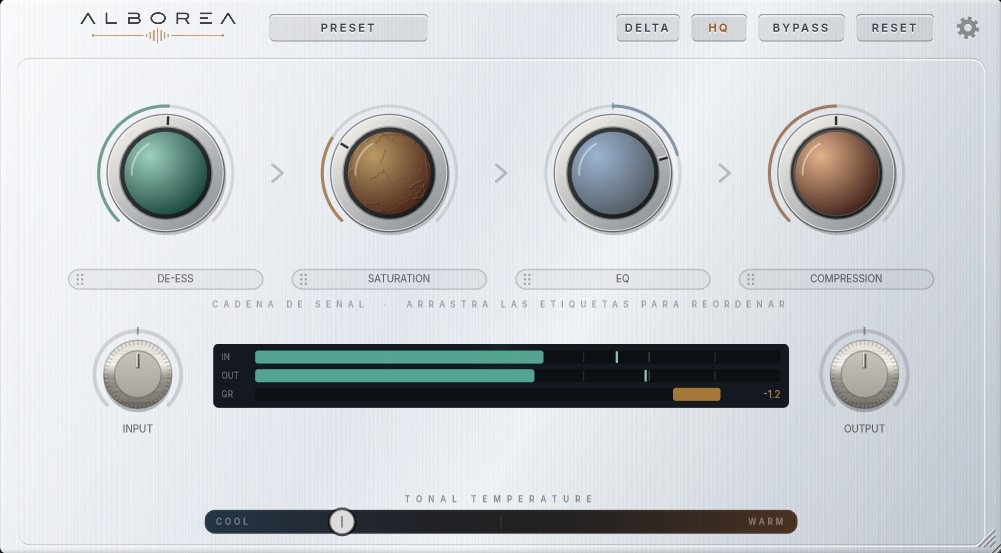Click the TONAL TEMPERATURE heading
Screen dimensions: 1001x553
click(x=499, y=499)
